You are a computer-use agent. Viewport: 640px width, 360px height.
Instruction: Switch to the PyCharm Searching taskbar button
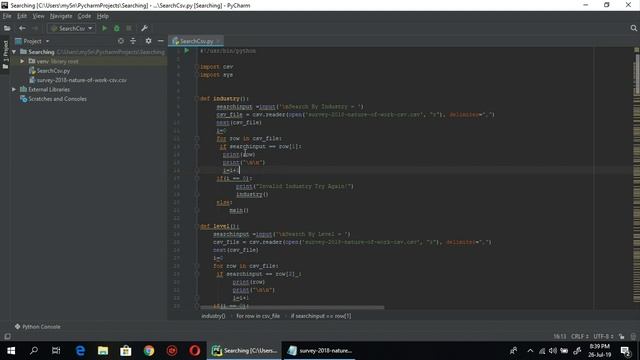point(244,351)
